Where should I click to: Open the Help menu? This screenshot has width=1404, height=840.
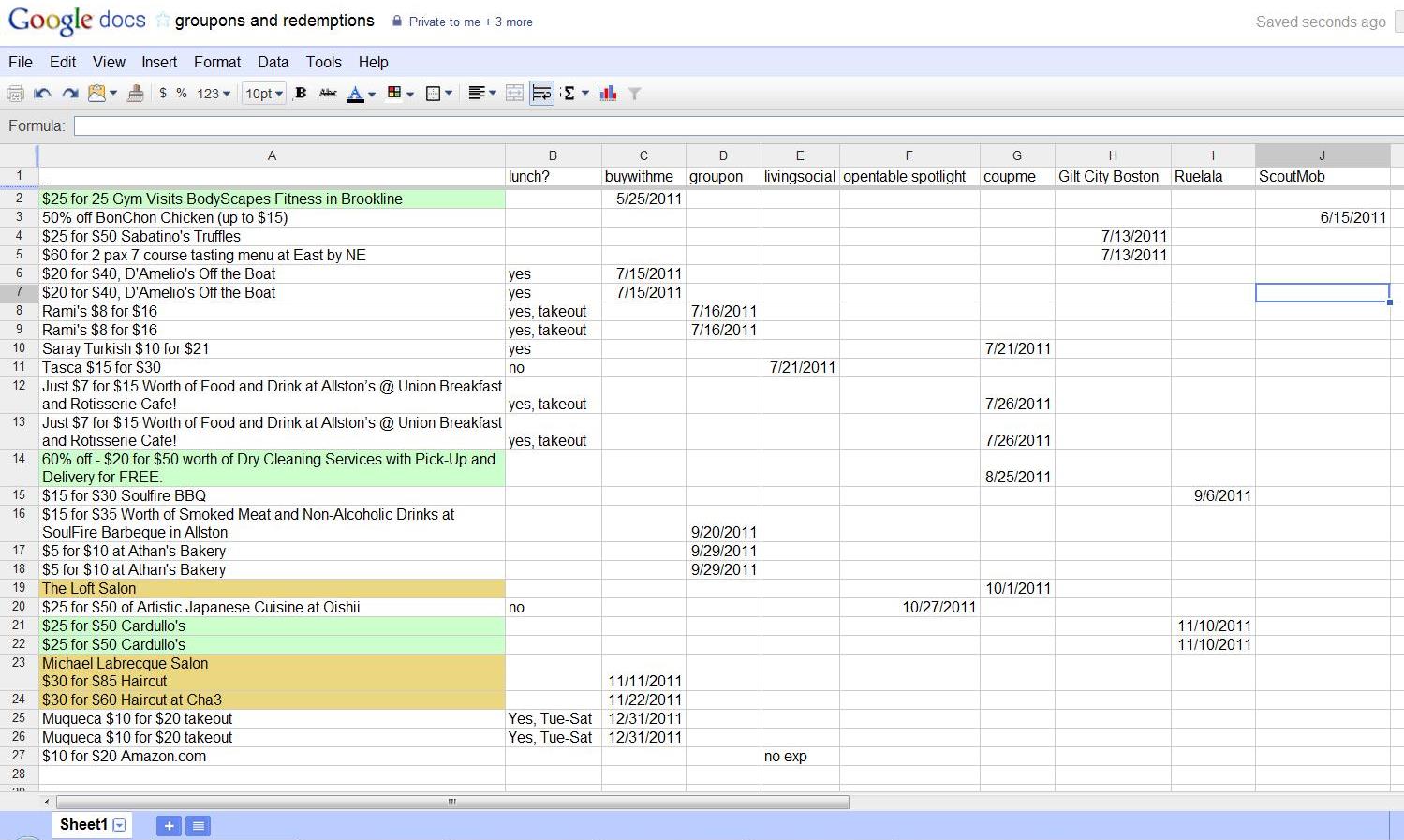(373, 62)
